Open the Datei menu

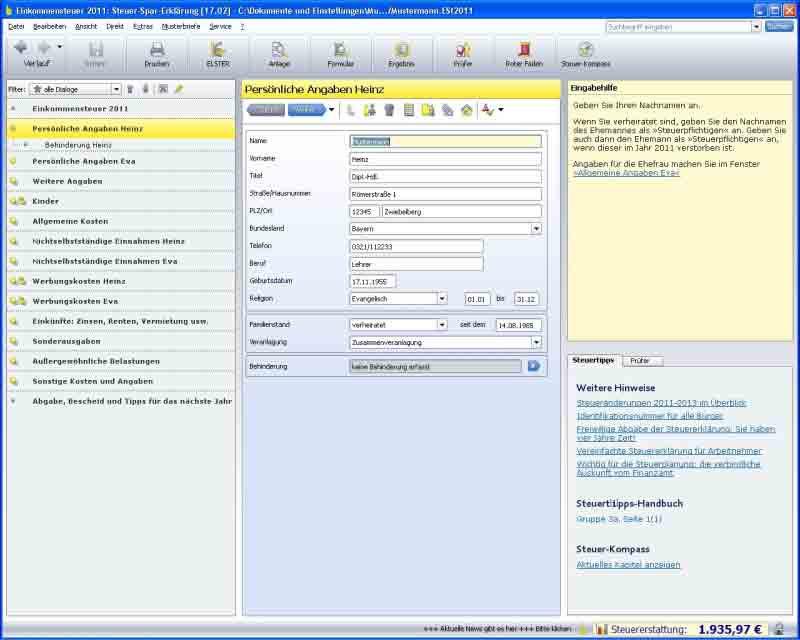pos(16,27)
